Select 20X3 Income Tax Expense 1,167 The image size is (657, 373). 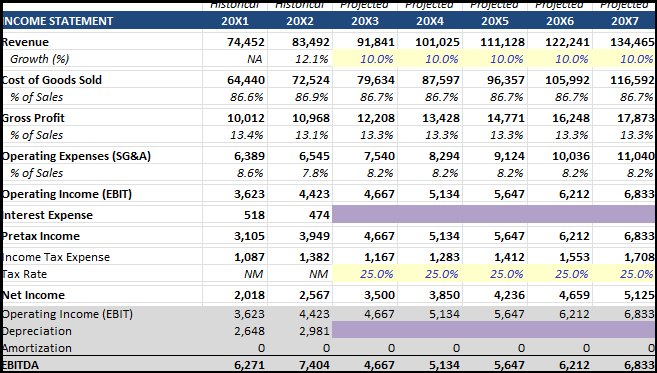[380, 257]
